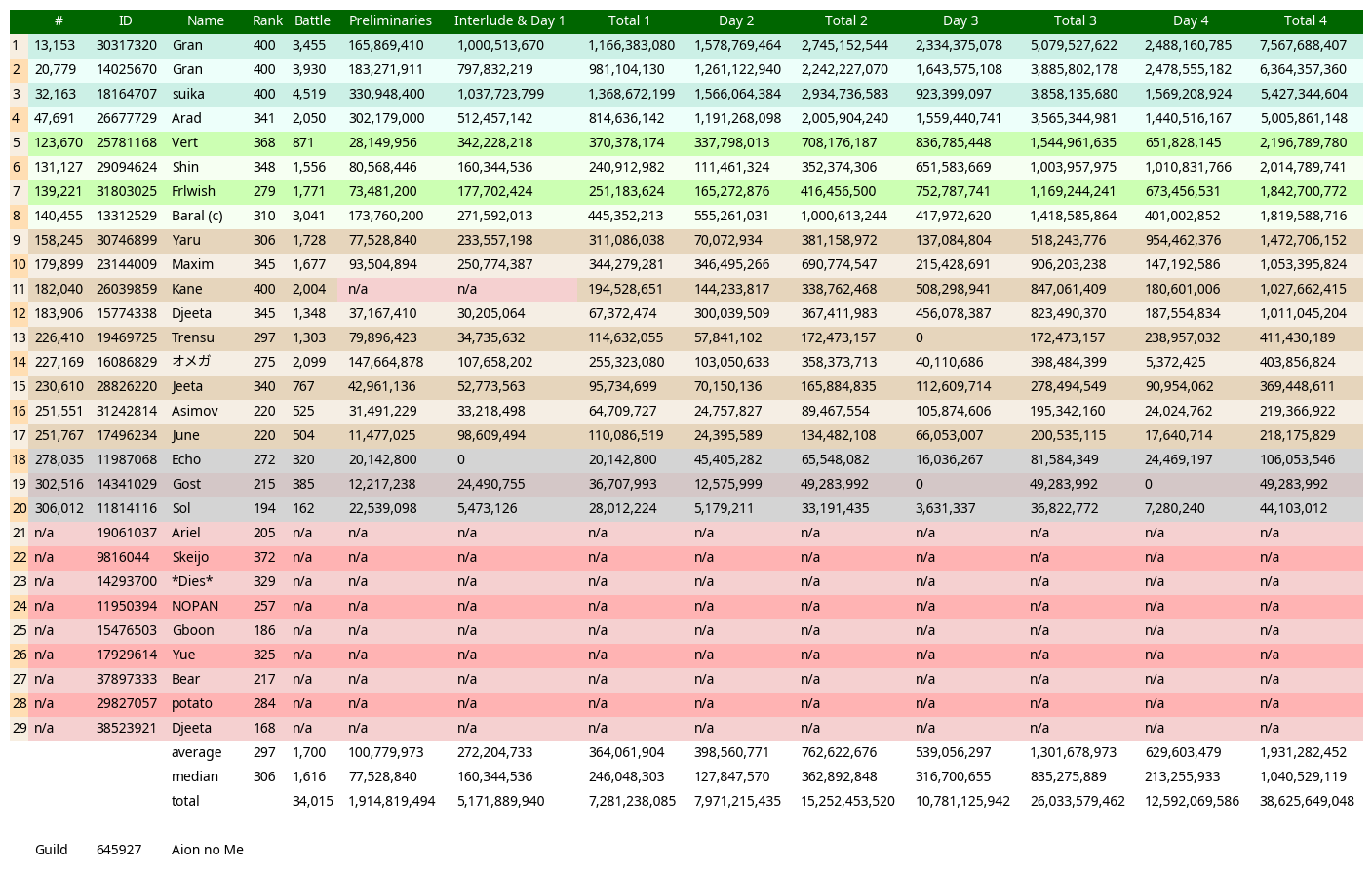Select the Rank column header
The width and height of the screenshot is (1372, 873).
click(267, 20)
